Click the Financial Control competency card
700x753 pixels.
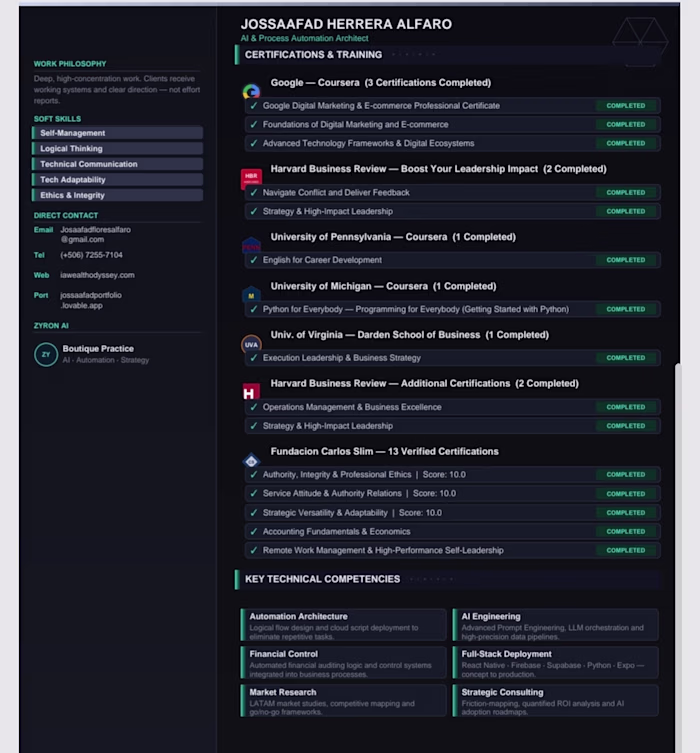point(343,663)
